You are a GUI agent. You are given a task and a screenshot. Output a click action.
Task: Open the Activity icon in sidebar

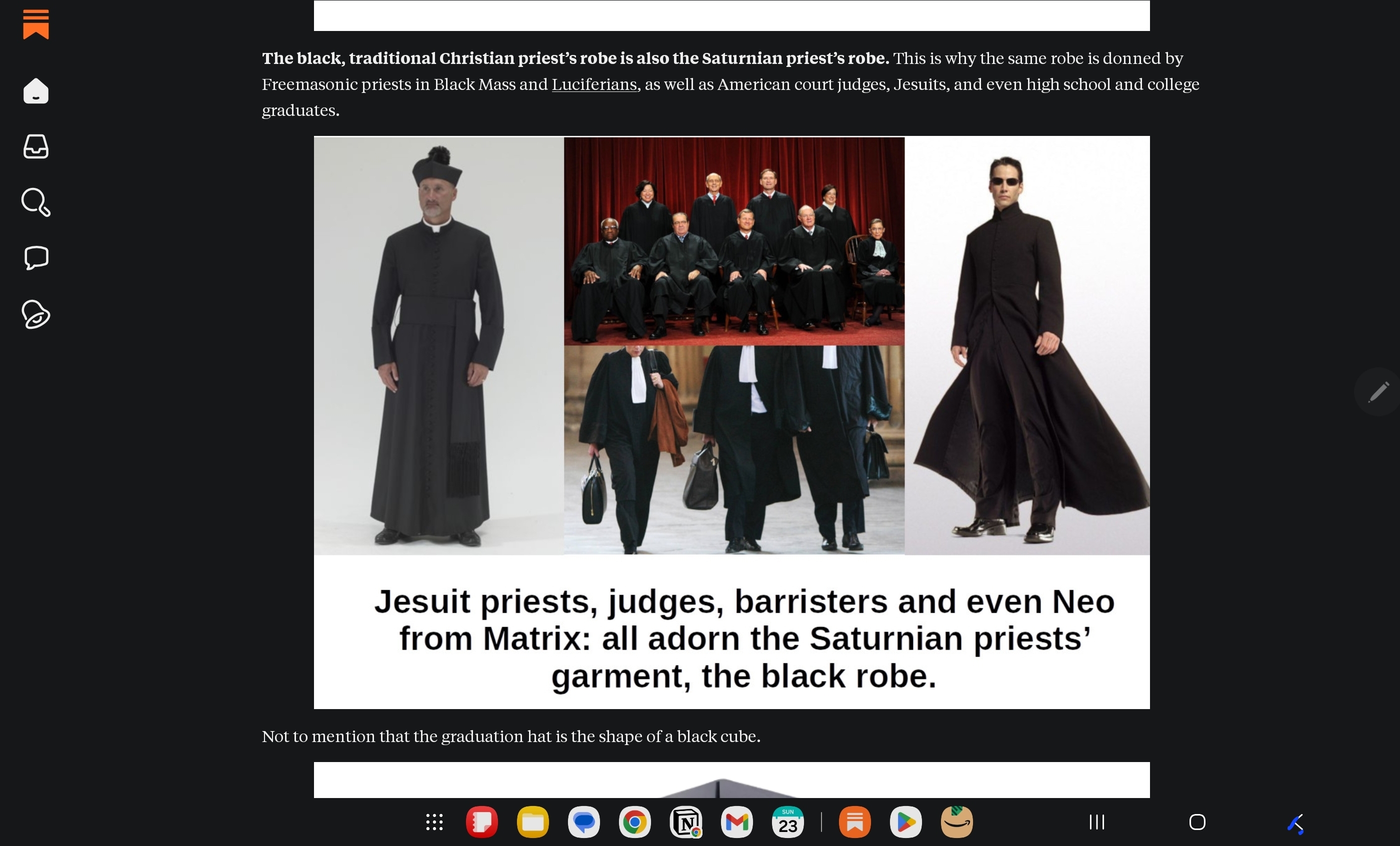click(x=36, y=314)
